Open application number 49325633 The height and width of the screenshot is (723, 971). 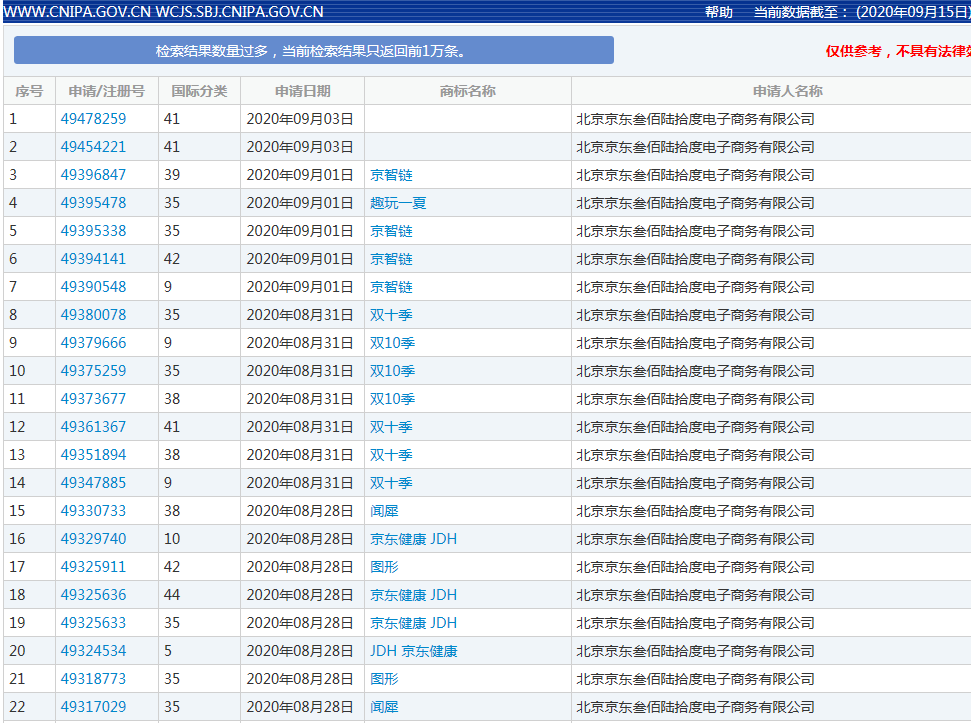(x=94, y=623)
